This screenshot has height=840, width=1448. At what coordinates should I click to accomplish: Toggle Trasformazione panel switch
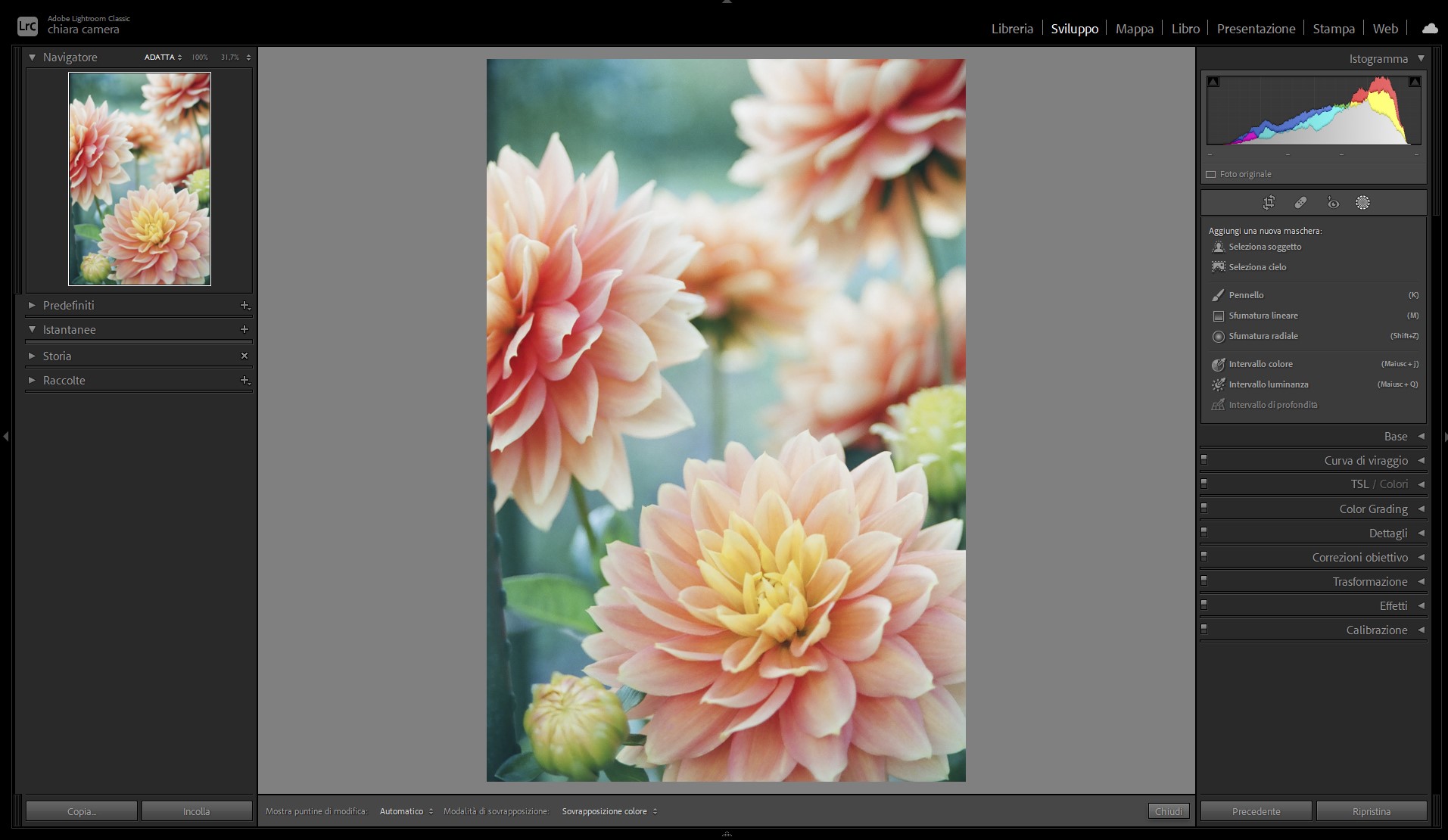(1204, 580)
